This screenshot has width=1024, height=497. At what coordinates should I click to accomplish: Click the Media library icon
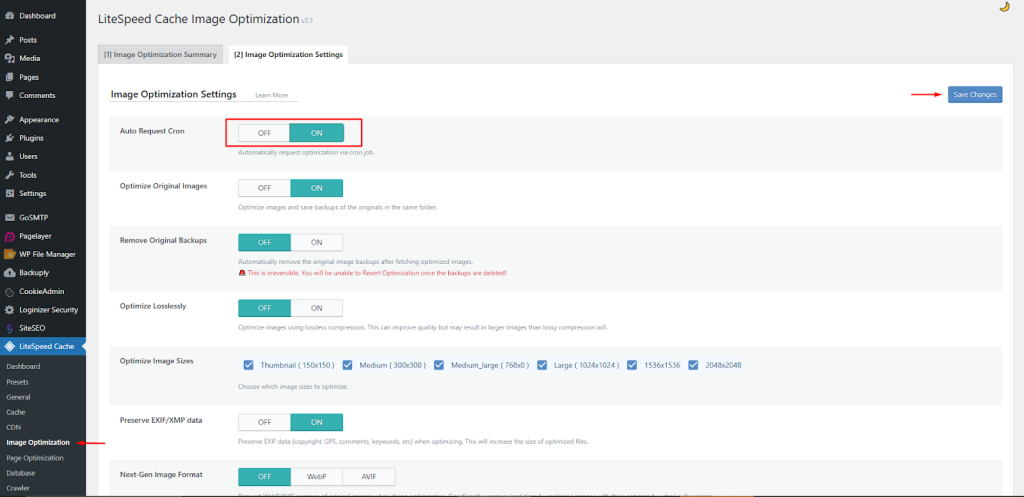10,58
